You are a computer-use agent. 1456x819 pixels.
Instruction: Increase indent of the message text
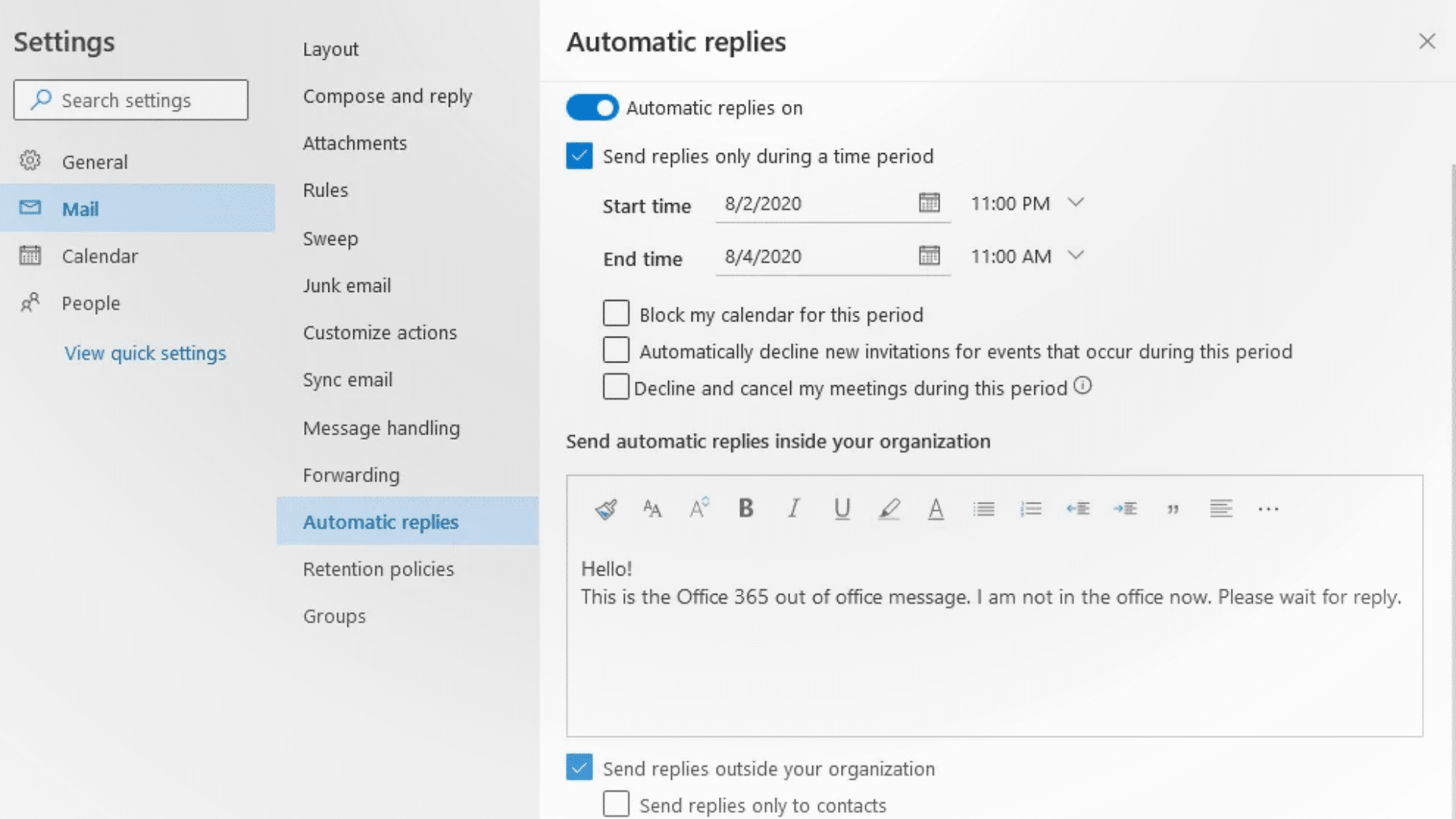click(1125, 509)
